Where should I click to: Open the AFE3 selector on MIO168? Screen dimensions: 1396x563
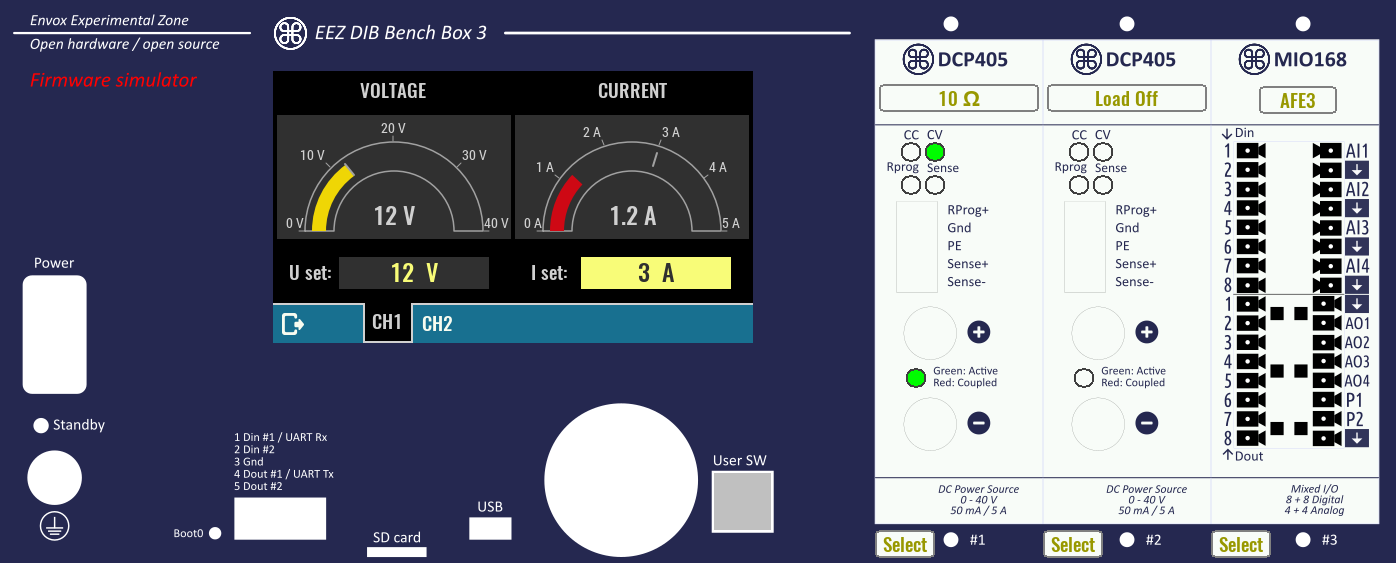tap(1297, 100)
